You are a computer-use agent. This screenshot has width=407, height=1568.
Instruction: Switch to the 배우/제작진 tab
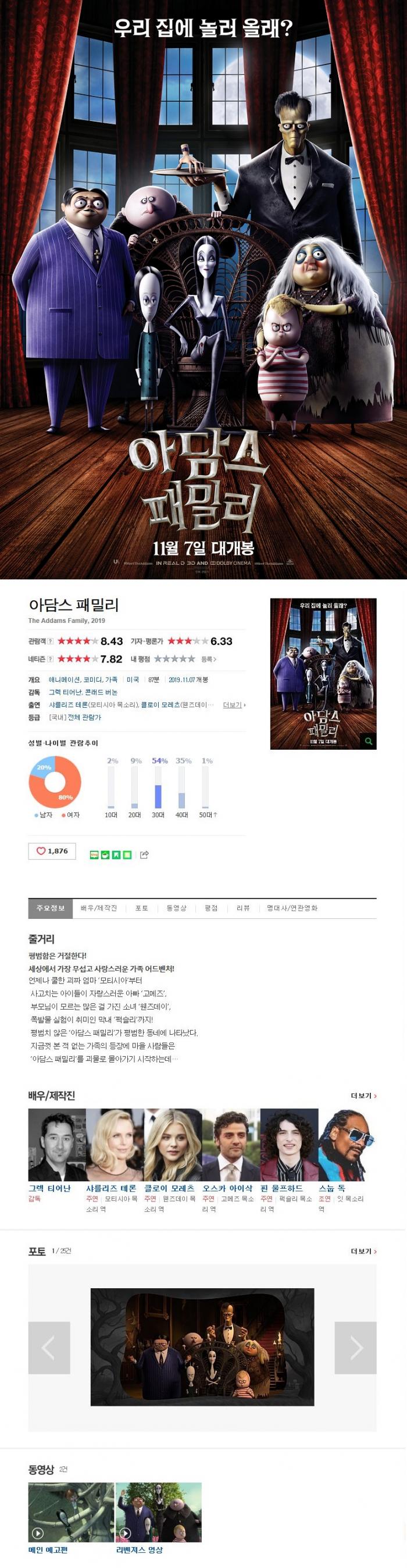(x=99, y=908)
